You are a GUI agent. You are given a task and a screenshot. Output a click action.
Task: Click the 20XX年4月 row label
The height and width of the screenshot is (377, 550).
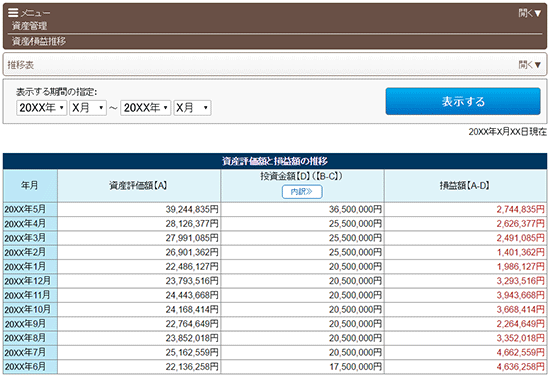click(25, 224)
